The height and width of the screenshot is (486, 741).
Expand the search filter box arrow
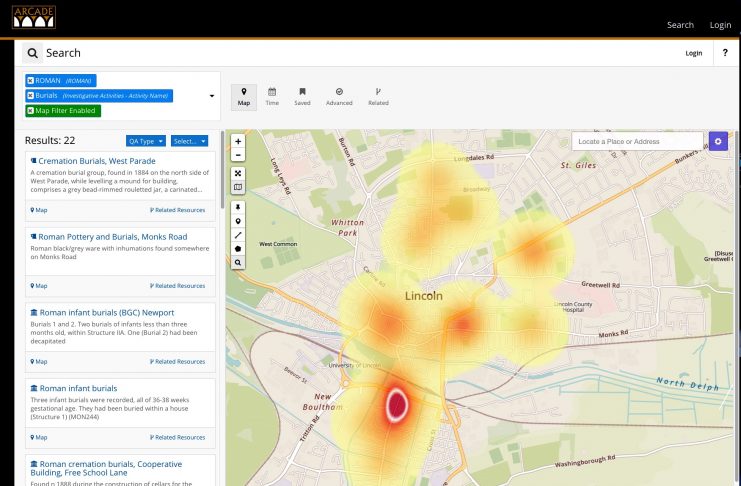[x=211, y=96]
